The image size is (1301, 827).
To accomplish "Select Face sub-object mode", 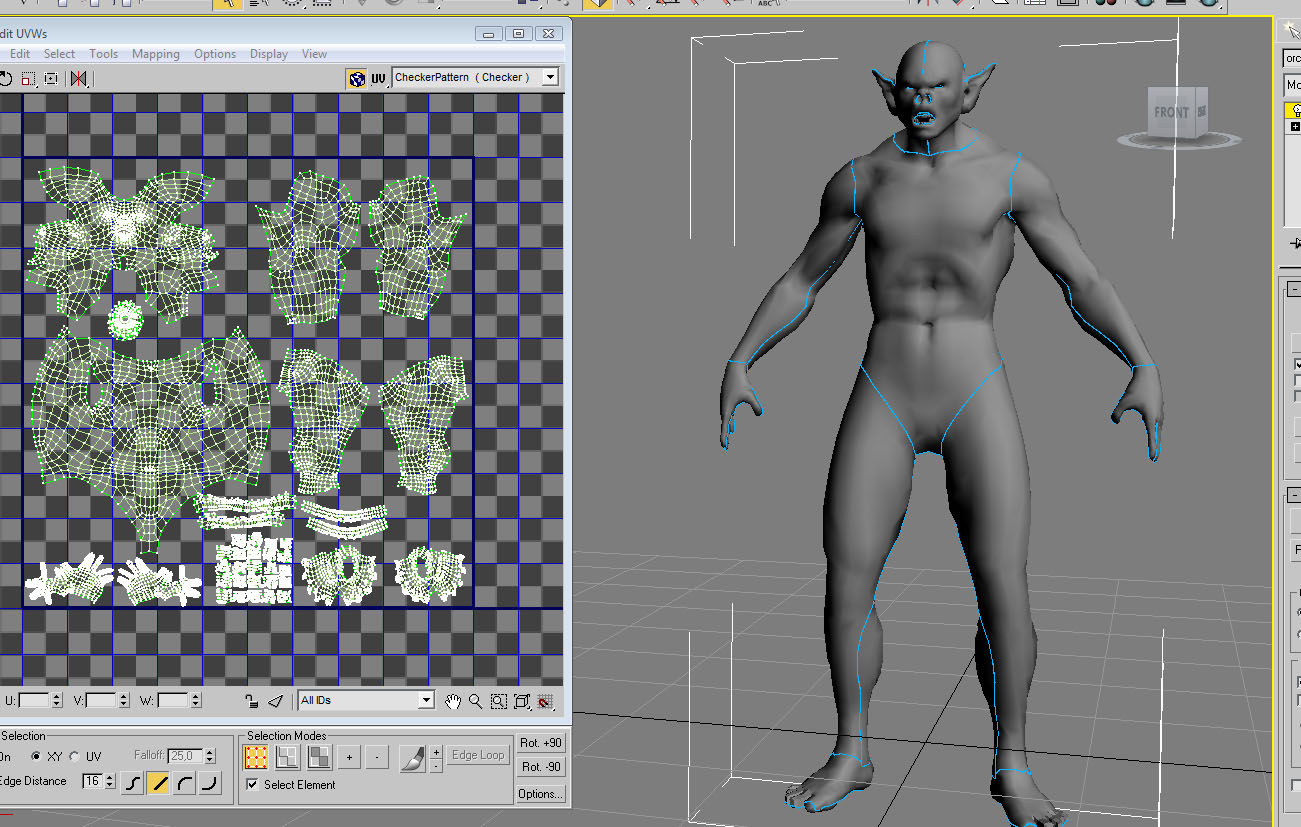I will coord(319,757).
